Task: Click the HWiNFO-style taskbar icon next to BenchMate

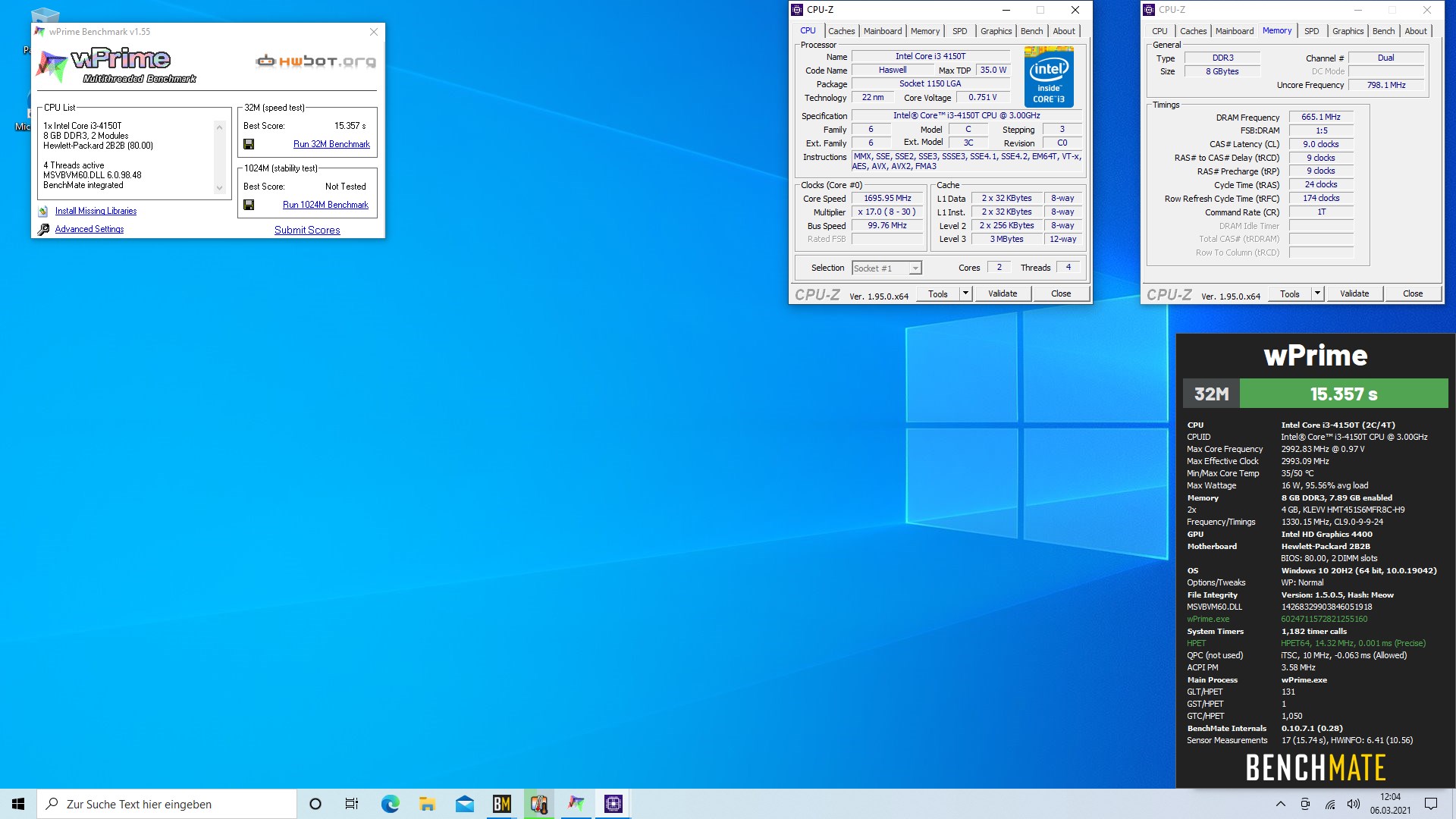Action: 539,804
